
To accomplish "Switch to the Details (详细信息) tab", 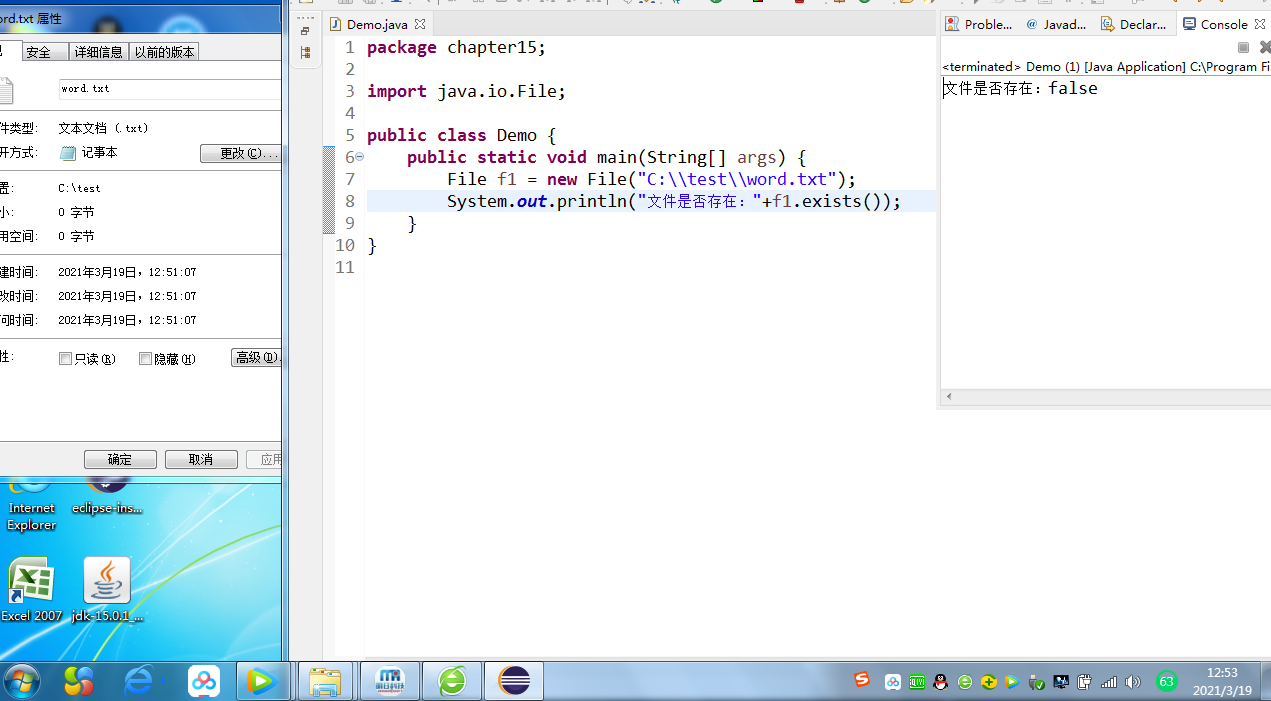I will tap(99, 52).
